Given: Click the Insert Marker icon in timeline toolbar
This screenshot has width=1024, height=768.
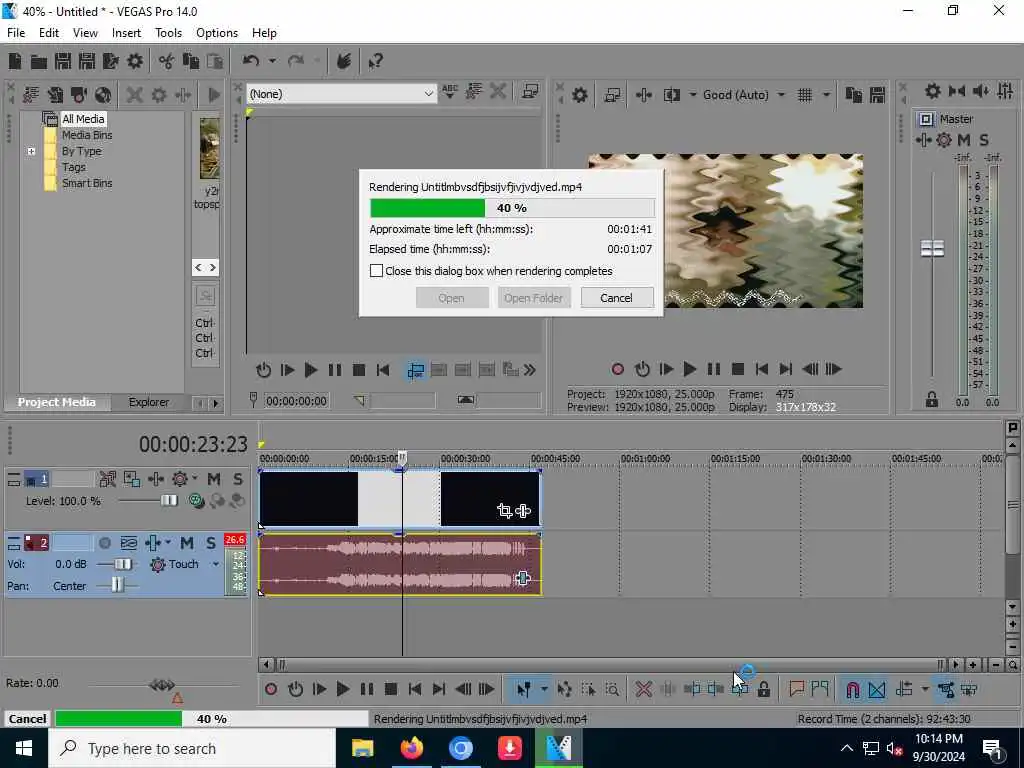Looking at the screenshot, I should coord(796,689).
